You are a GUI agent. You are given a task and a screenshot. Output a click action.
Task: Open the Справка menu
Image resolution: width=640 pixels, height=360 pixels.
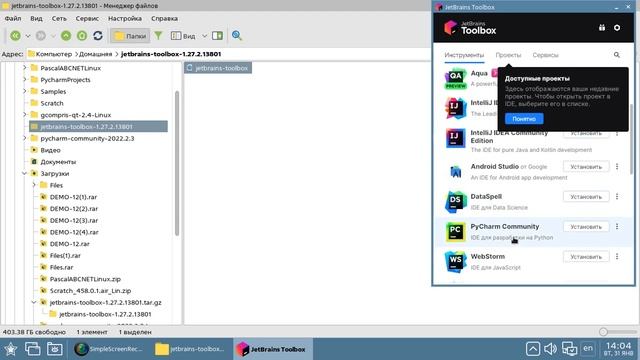click(x=164, y=18)
